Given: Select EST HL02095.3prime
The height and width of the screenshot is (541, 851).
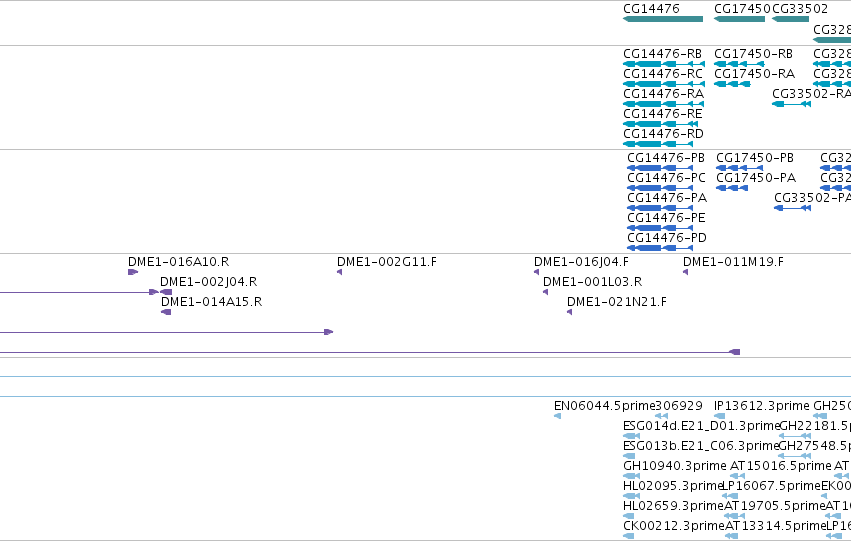Looking at the screenshot, I should pyautogui.click(x=673, y=486).
